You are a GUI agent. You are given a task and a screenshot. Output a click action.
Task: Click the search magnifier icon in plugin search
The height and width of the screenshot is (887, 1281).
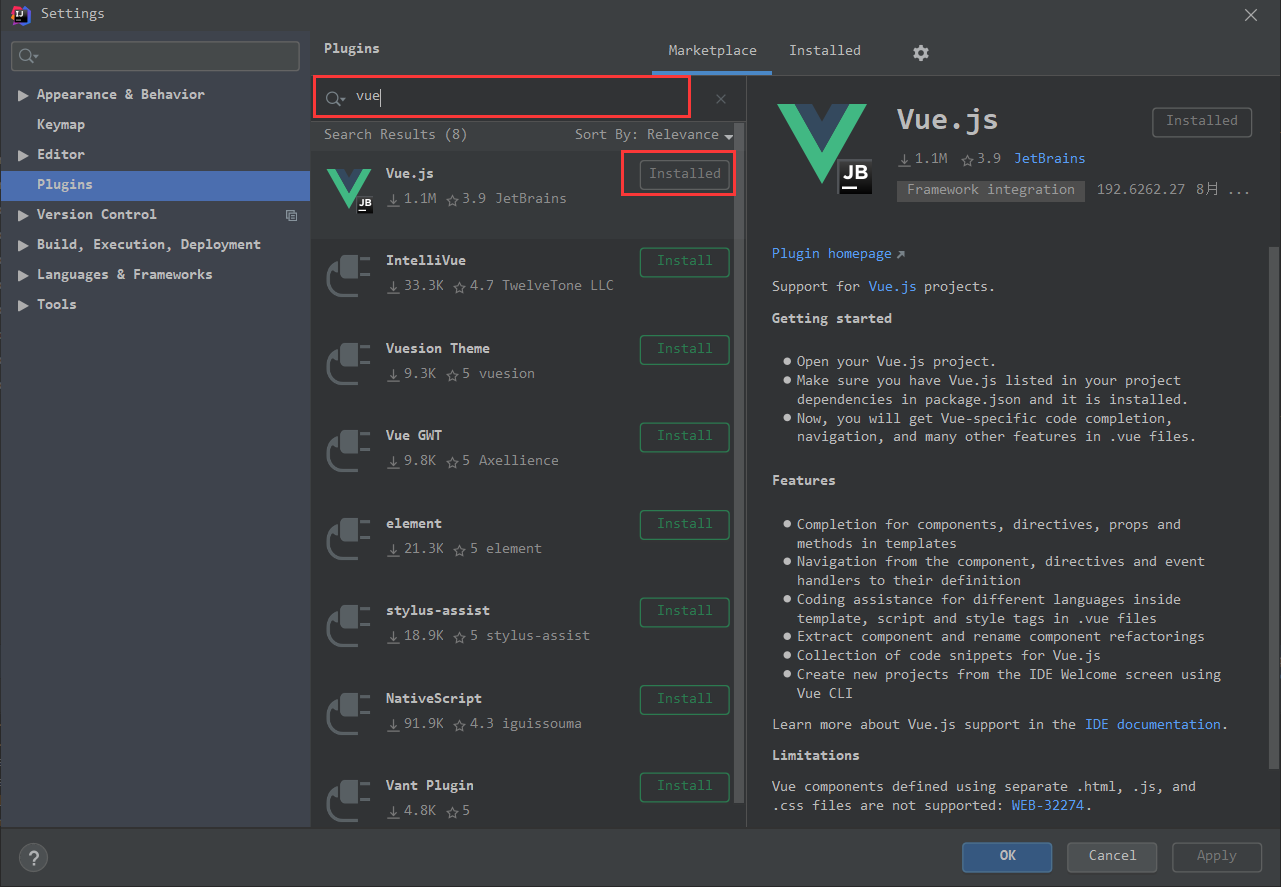[x=336, y=98]
